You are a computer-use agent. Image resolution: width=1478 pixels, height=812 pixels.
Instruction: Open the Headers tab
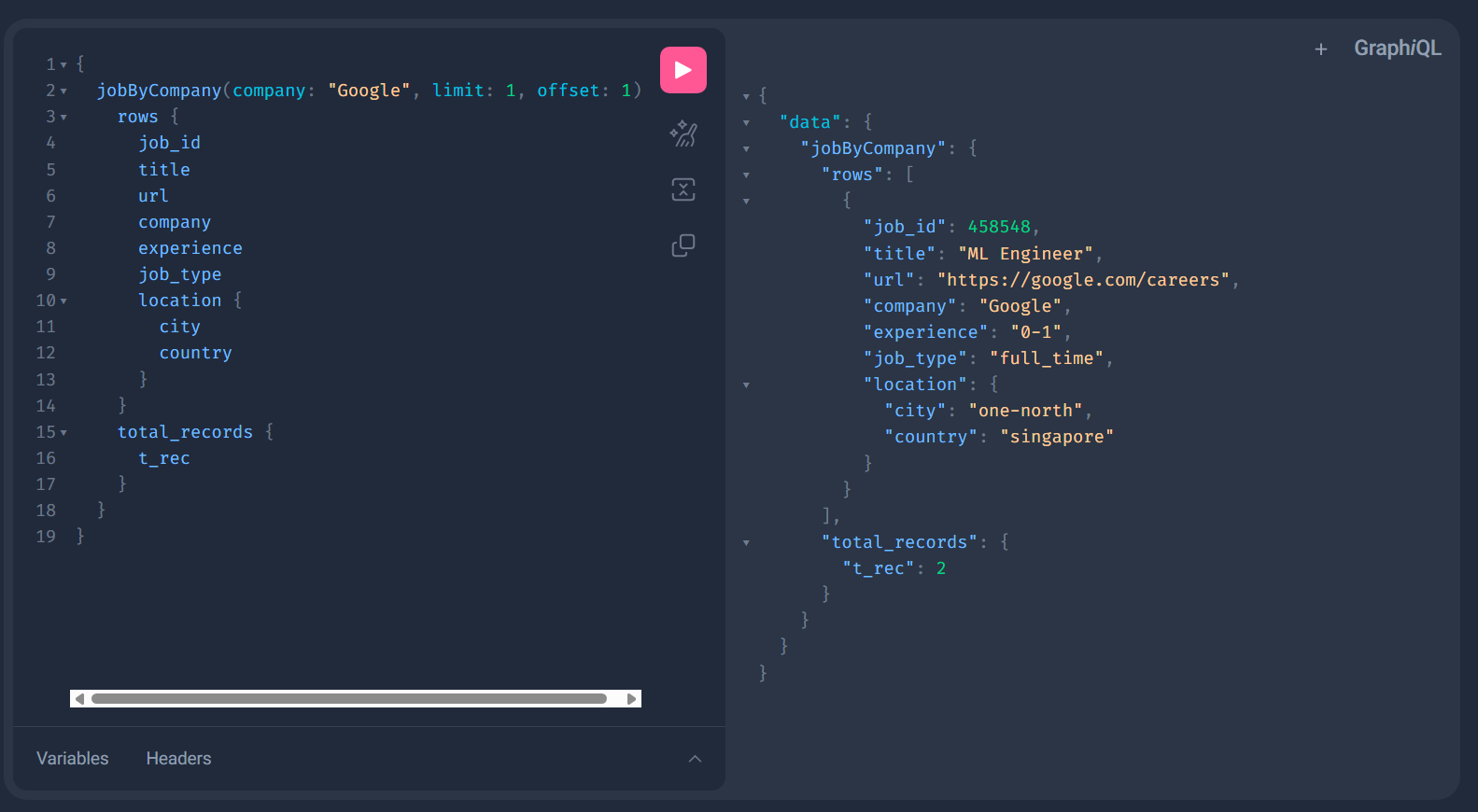[x=178, y=759]
